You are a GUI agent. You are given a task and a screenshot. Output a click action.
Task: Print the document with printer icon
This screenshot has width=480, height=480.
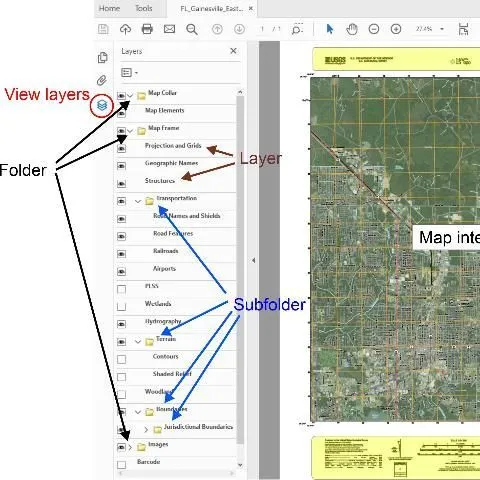147,29
